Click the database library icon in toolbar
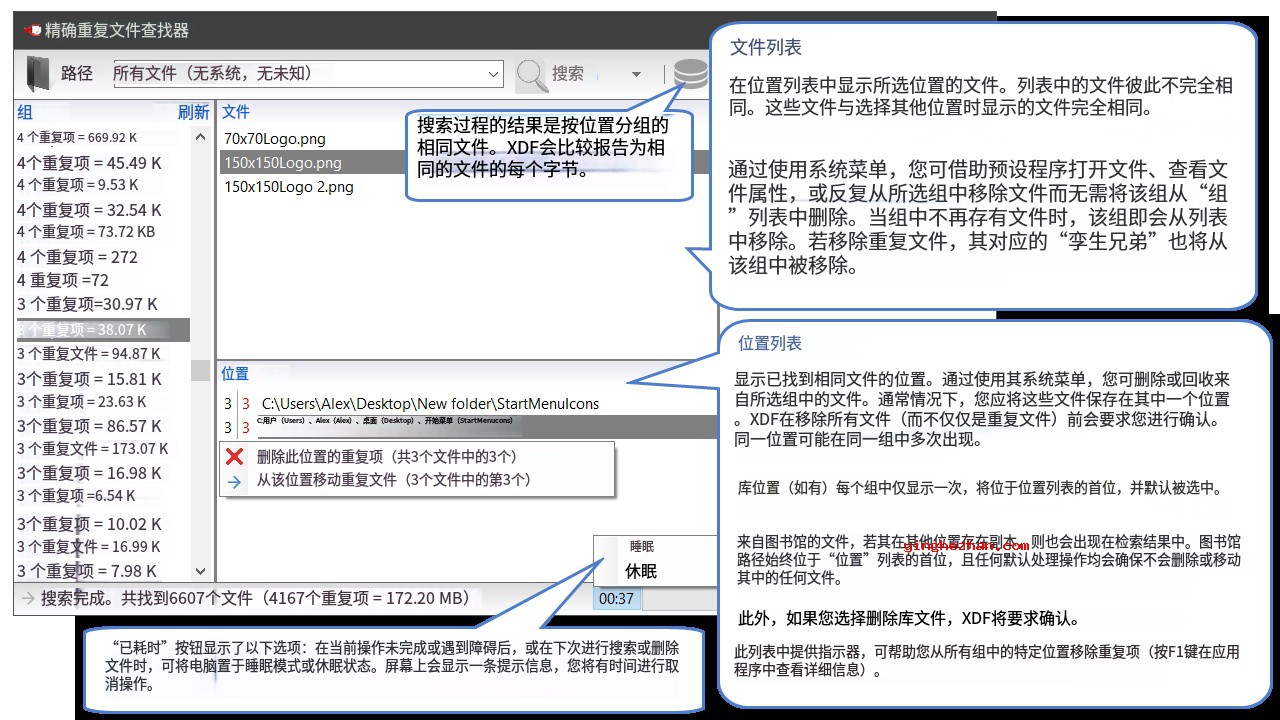Viewport: 1280px width, 720px height. coord(689,74)
